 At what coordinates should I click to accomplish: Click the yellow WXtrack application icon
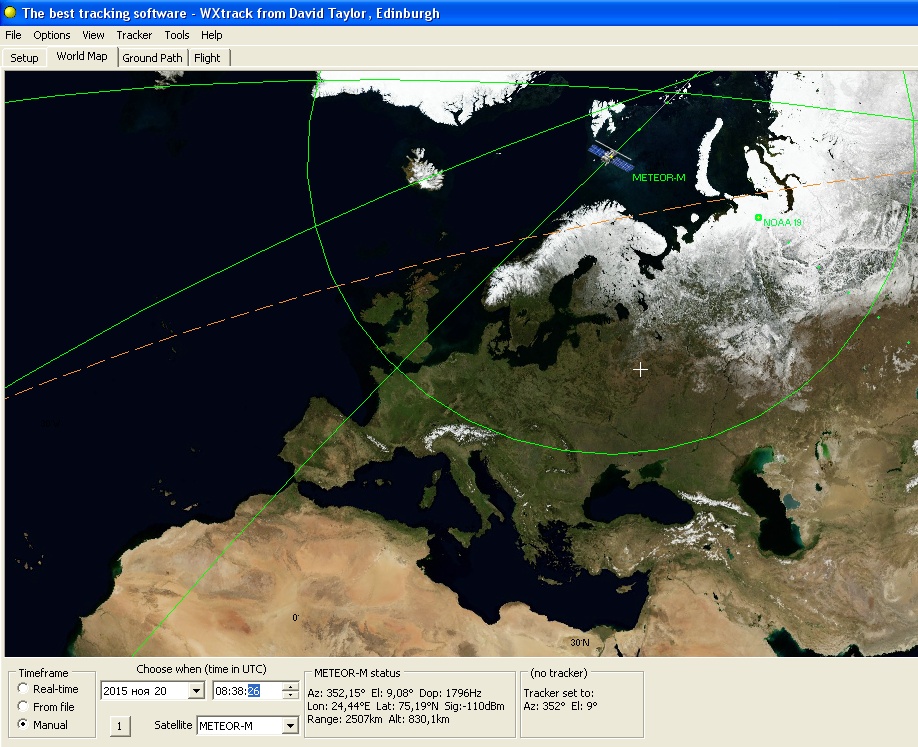coord(10,12)
